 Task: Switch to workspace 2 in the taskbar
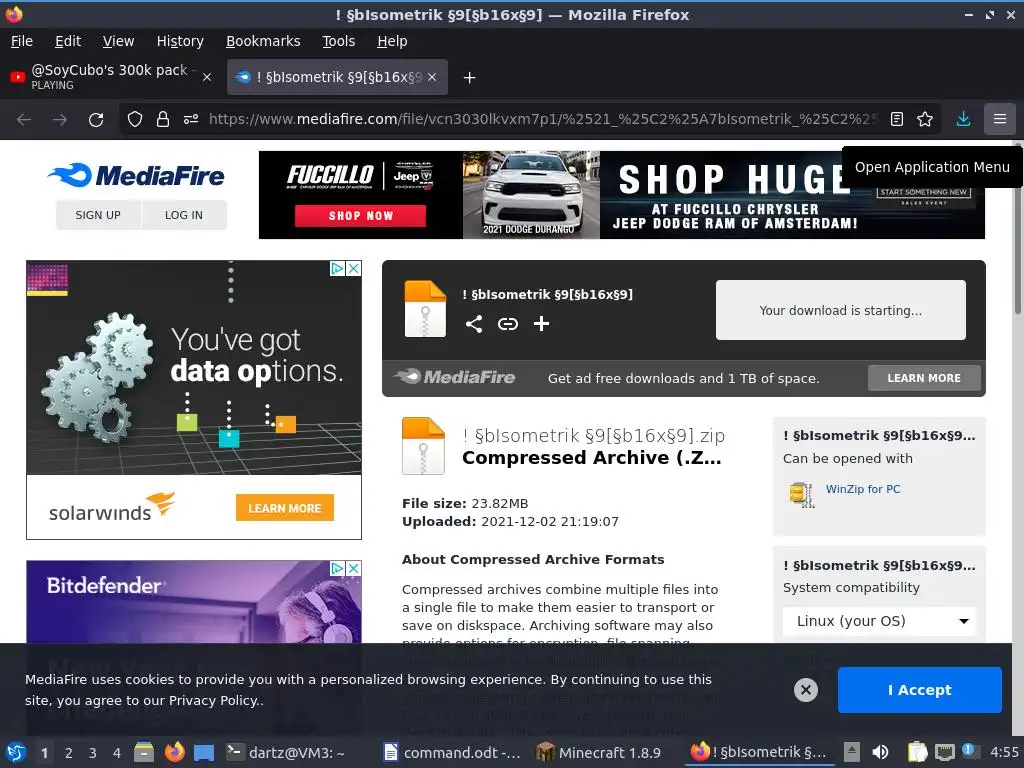[69, 753]
